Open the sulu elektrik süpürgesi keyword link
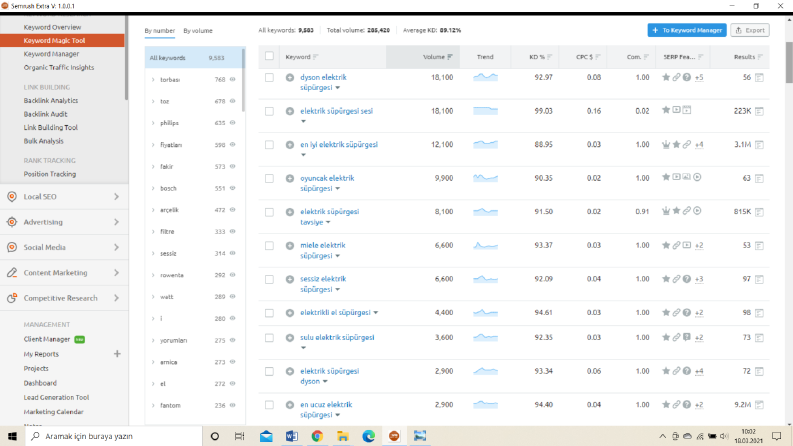 (337, 338)
